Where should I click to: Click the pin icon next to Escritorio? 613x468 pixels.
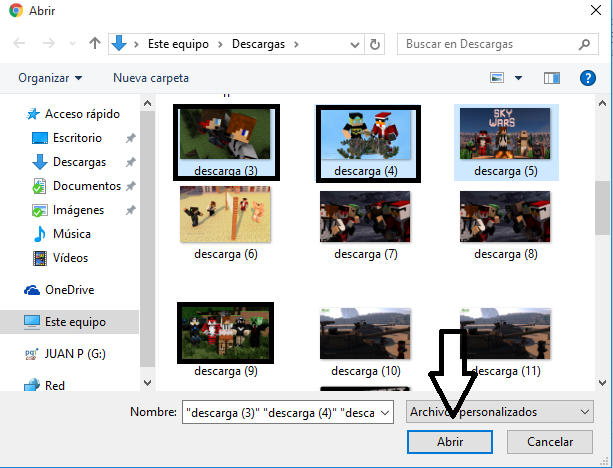[131, 138]
